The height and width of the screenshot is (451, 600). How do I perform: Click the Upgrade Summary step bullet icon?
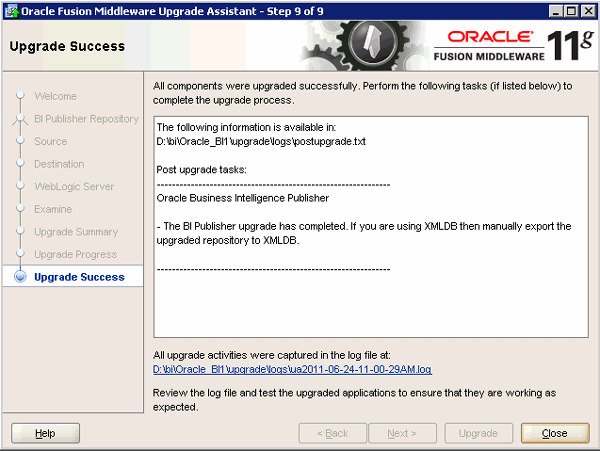click(x=20, y=231)
